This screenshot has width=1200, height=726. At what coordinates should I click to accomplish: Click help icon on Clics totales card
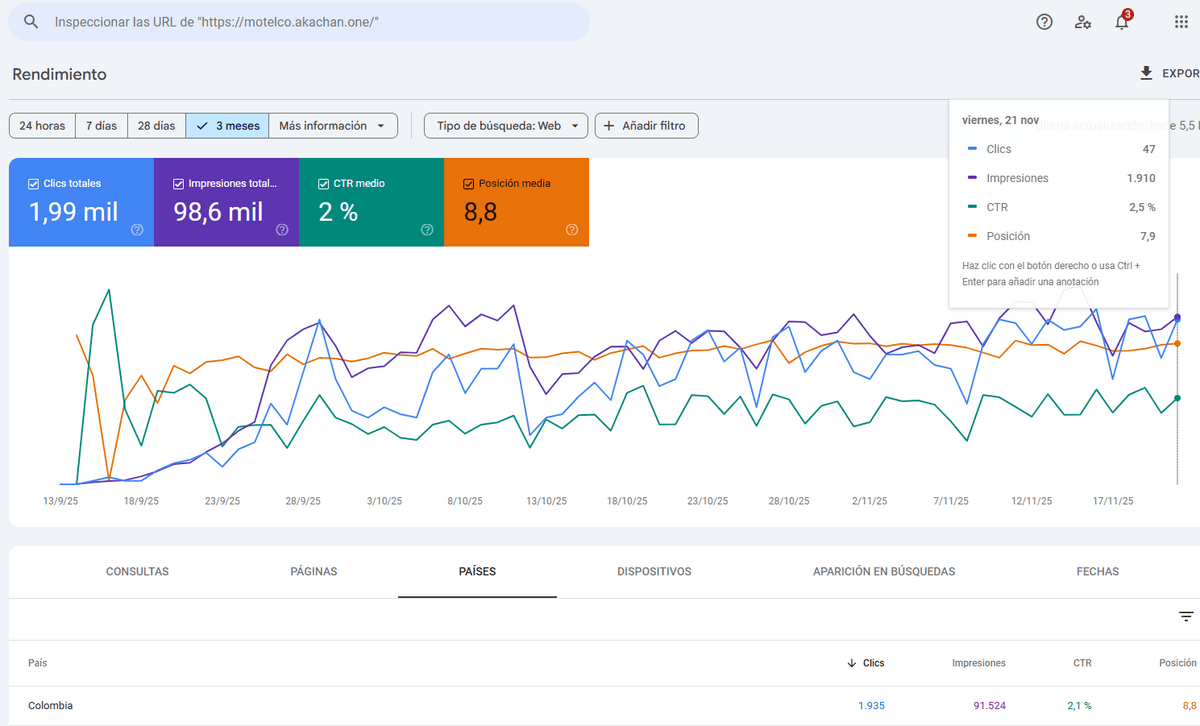(x=137, y=229)
